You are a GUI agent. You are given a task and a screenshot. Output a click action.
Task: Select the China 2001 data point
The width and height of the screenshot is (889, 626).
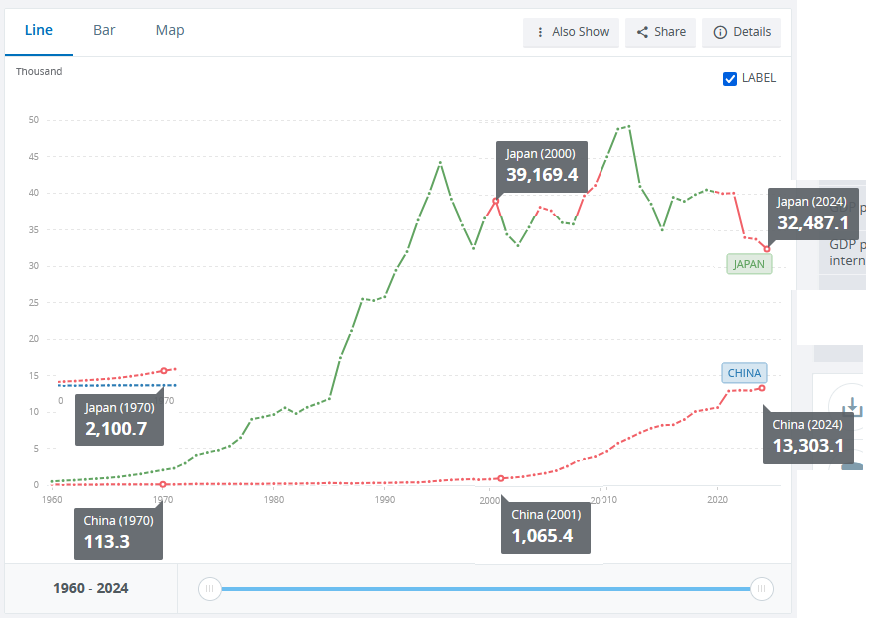click(x=501, y=479)
